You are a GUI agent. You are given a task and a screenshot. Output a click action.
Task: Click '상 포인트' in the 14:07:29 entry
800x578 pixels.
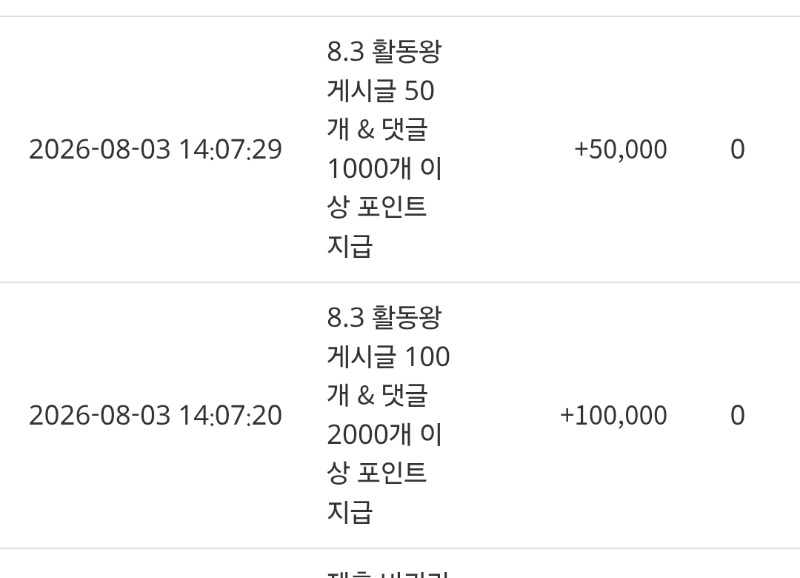pyautogui.click(x=377, y=207)
